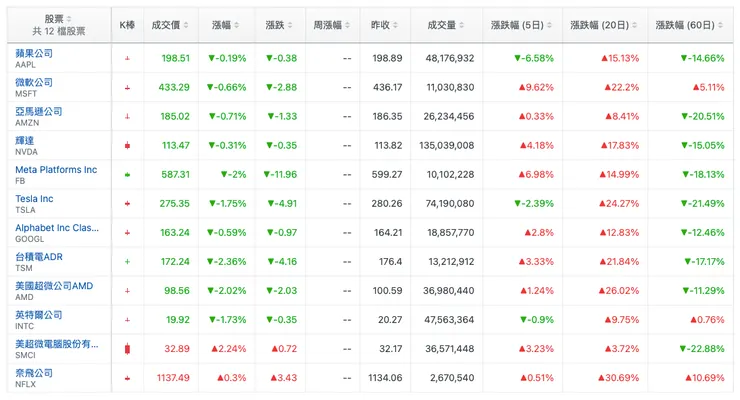Viewport: 740px width, 400px height.
Task: Click the NVDA row candlestick icon
Action: tap(127, 146)
